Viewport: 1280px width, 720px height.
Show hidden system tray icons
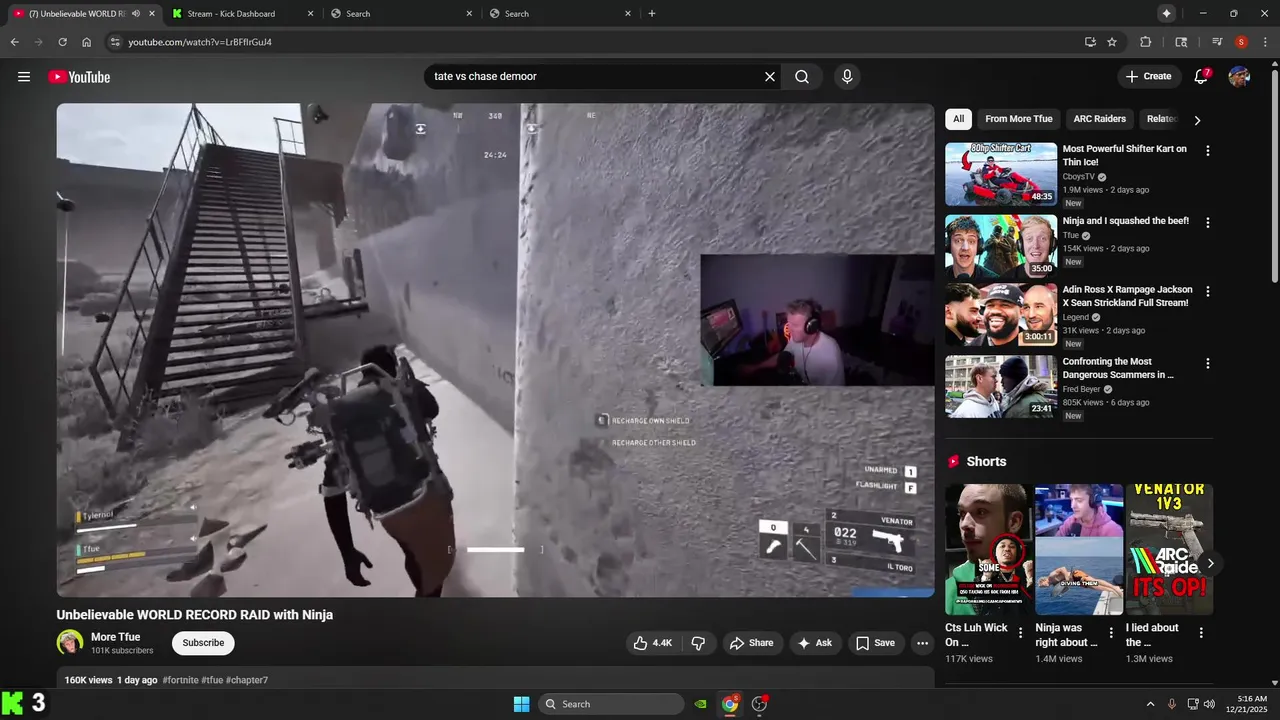coord(1150,704)
